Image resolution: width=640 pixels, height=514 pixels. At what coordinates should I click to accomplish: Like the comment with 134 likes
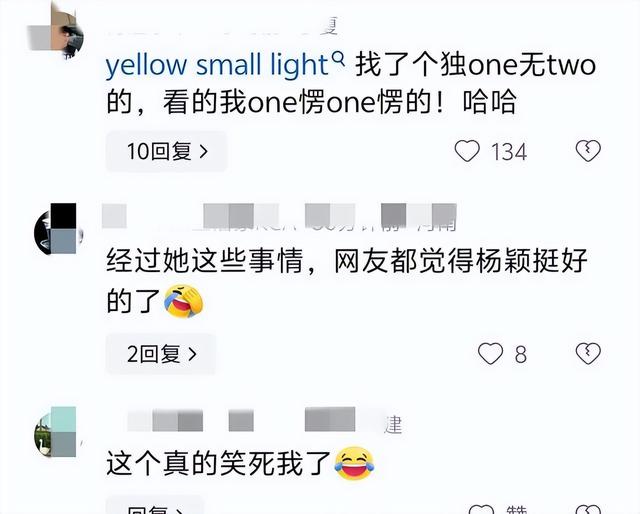point(467,151)
